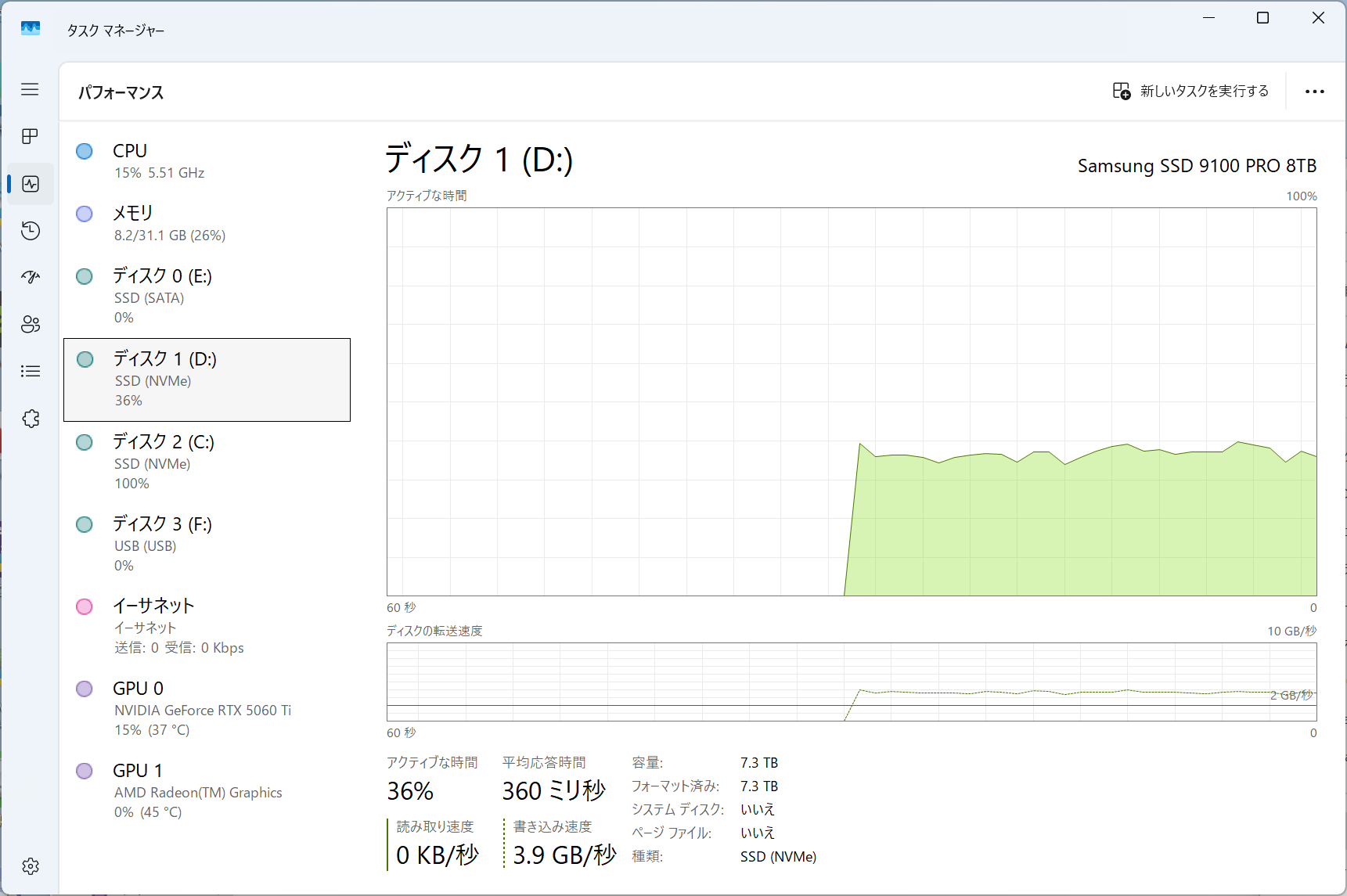The image size is (1347, 896).
Task: Select ディスク 3 (F:) USB item
Action: 207,544
